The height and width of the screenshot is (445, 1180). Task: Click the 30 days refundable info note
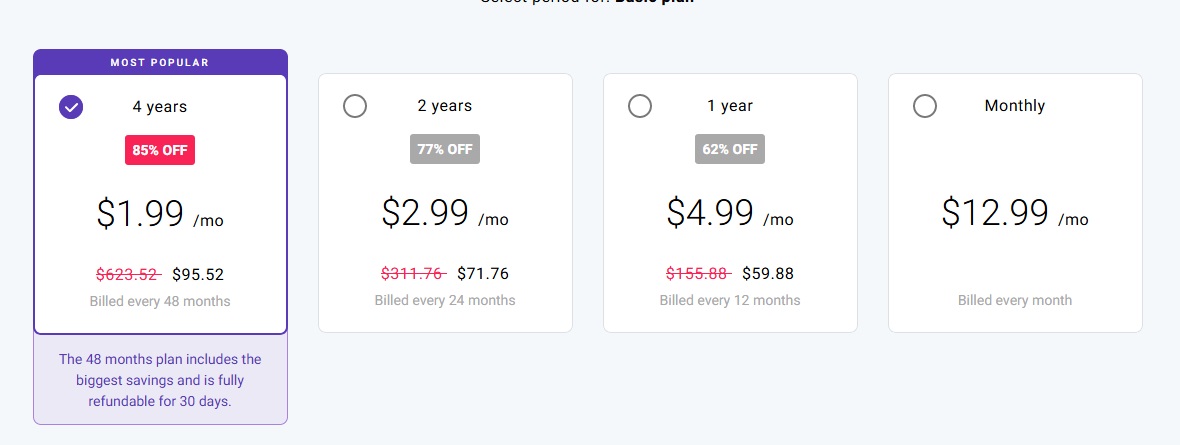[x=160, y=380]
